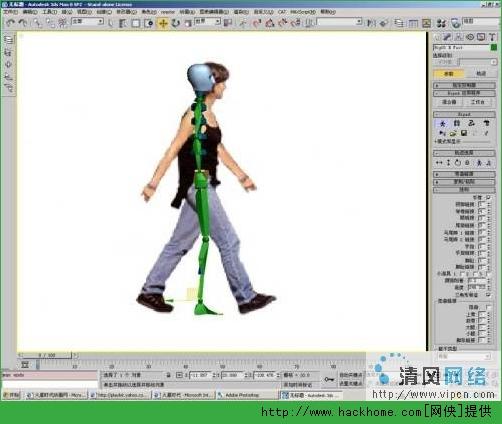502x424 pixels.
Task: Switch to the Display command panel tab
Action: [x=481, y=37]
